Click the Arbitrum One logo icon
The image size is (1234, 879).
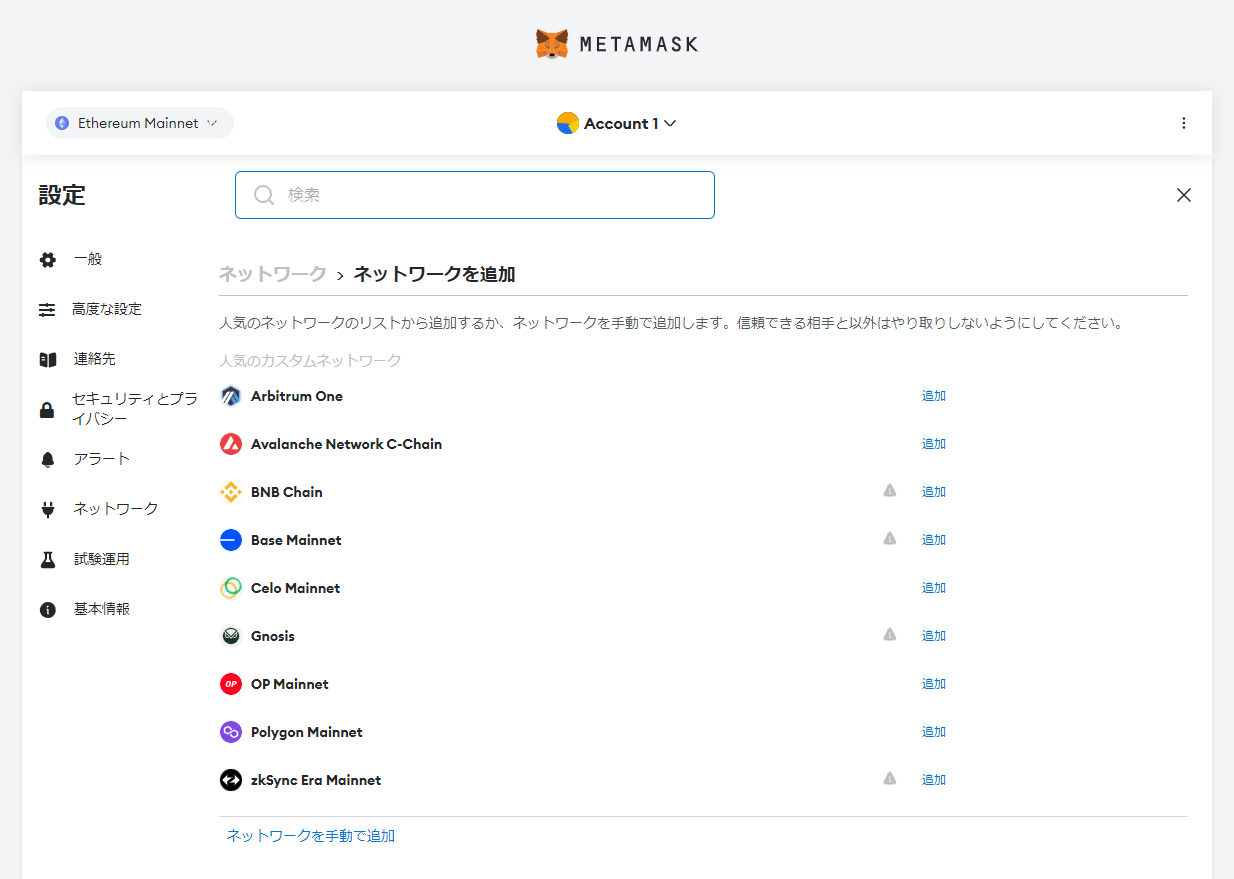[231, 396]
